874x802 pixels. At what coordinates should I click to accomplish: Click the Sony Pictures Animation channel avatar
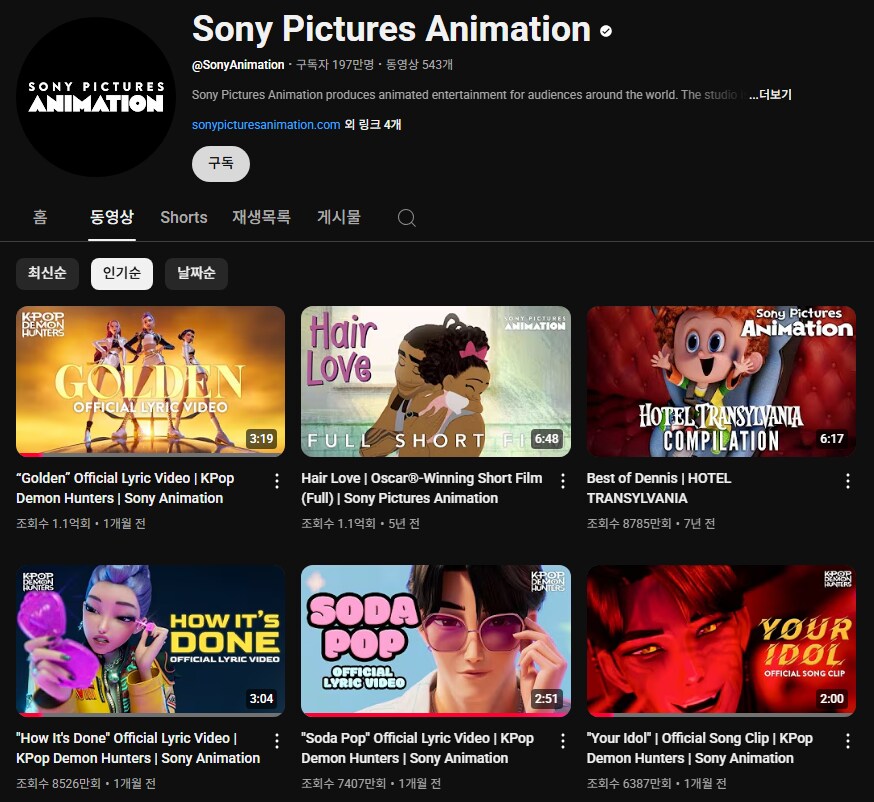96,96
